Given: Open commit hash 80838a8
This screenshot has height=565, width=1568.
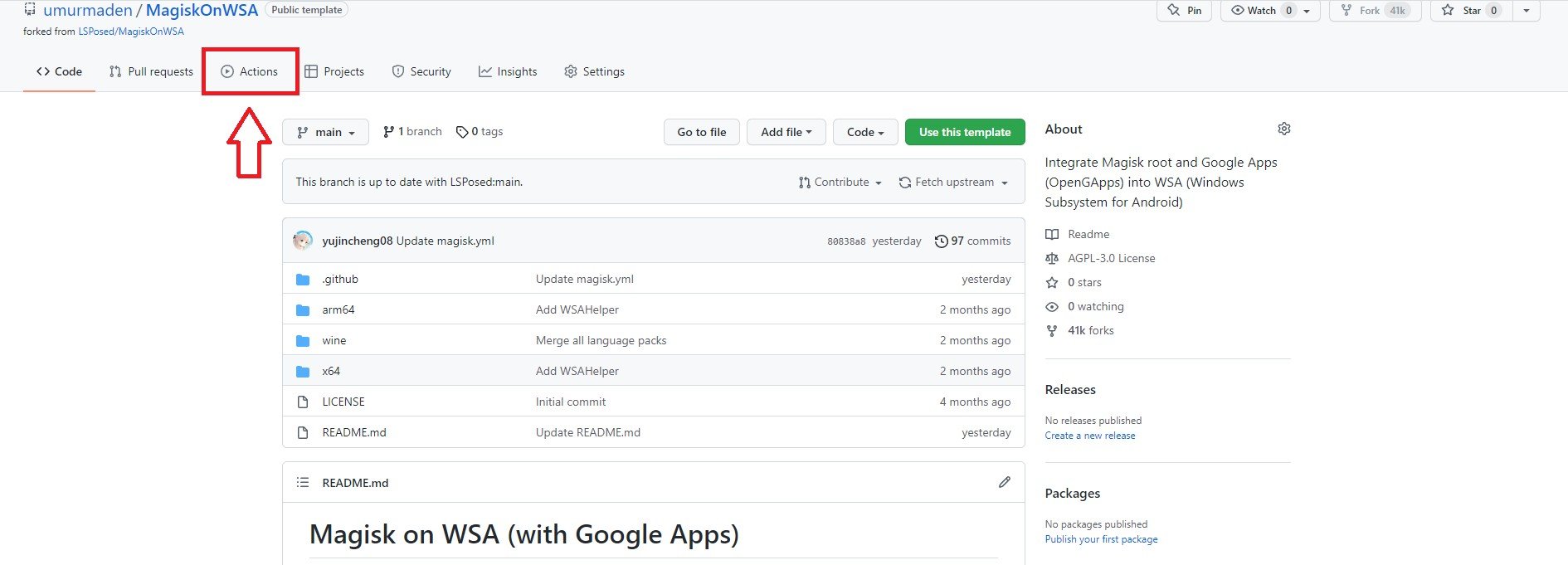Looking at the screenshot, I should [x=846, y=241].
